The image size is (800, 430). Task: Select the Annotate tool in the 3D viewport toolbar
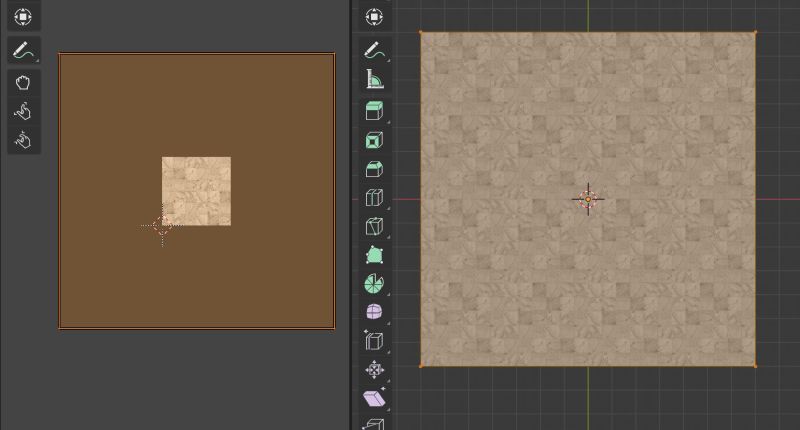374,50
